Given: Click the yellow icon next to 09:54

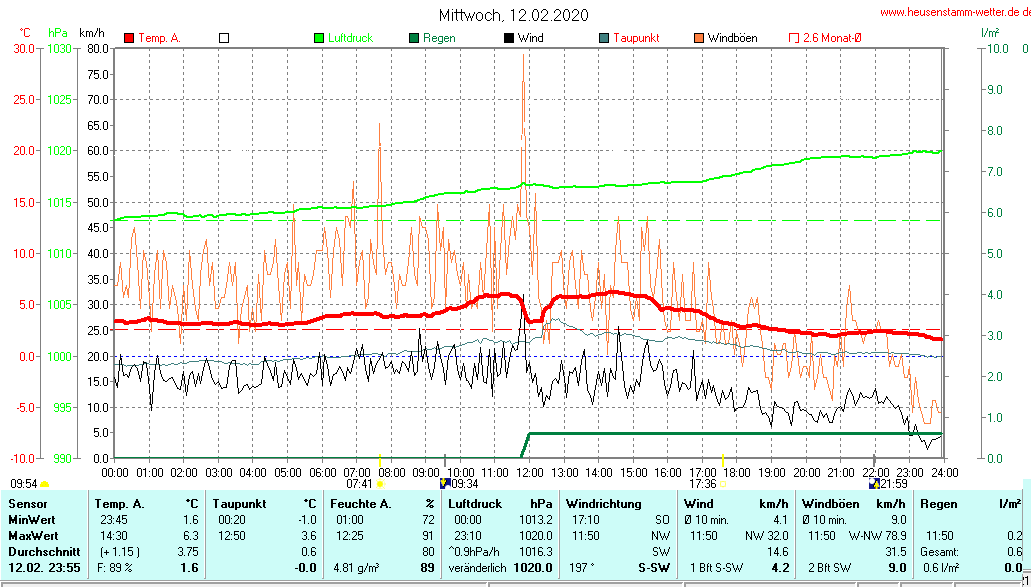Looking at the screenshot, I should click(45, 484).
